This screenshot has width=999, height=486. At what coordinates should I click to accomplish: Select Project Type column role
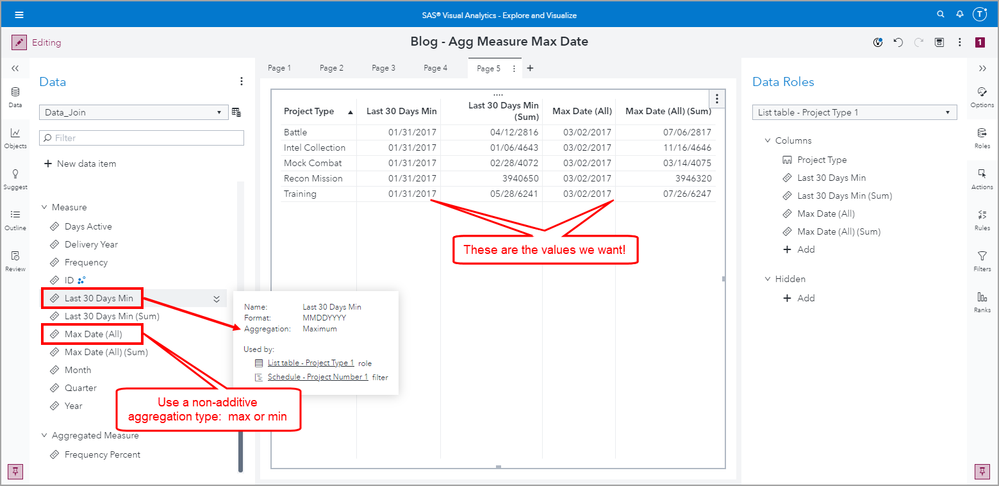click(x=822, y=160)
